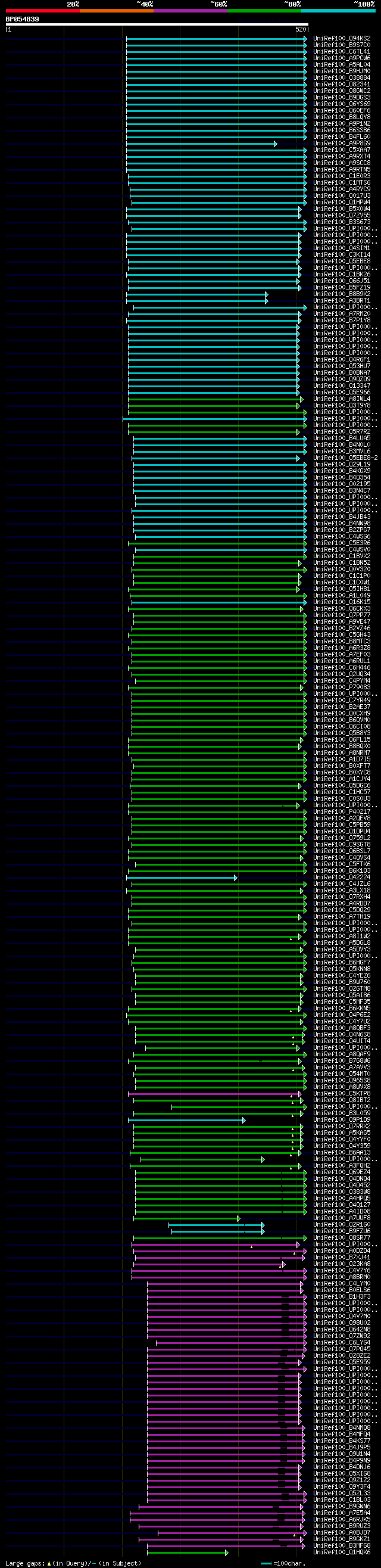381x1568 pixels.
Task: Click hit label UniRef100_Q7ZV55
Action: click(342, 216)
